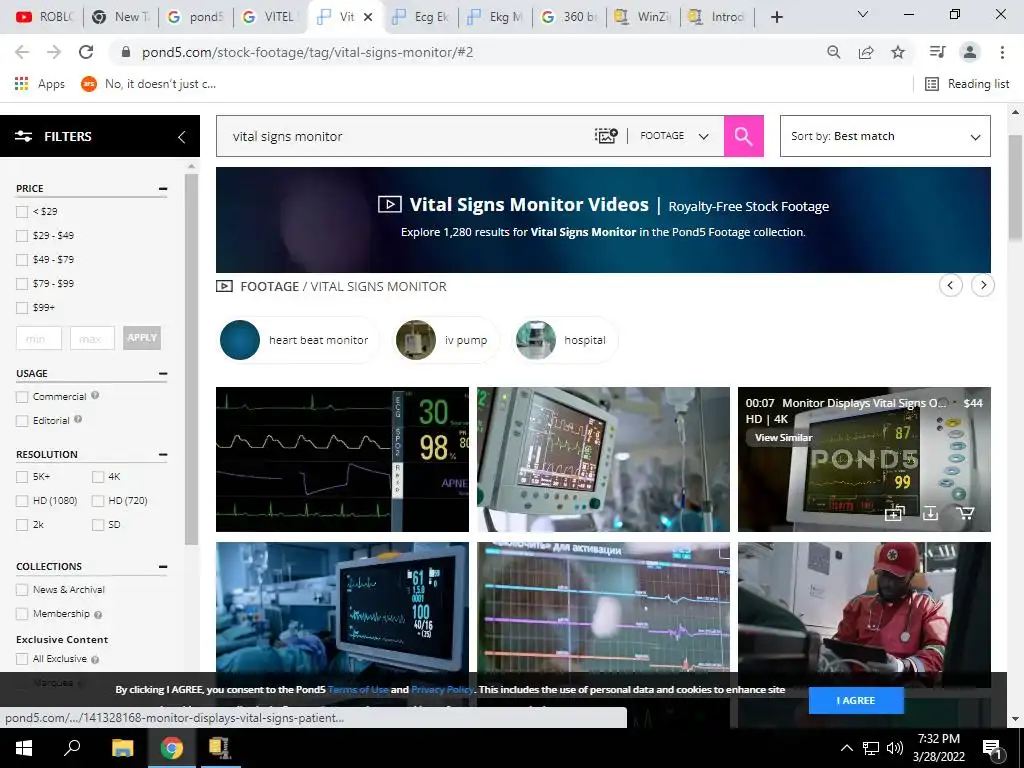The width and height of the screenshot is (1024, 768).
Task: Check the $79 - $99 price filter
Action: click(x=22, y=284)
